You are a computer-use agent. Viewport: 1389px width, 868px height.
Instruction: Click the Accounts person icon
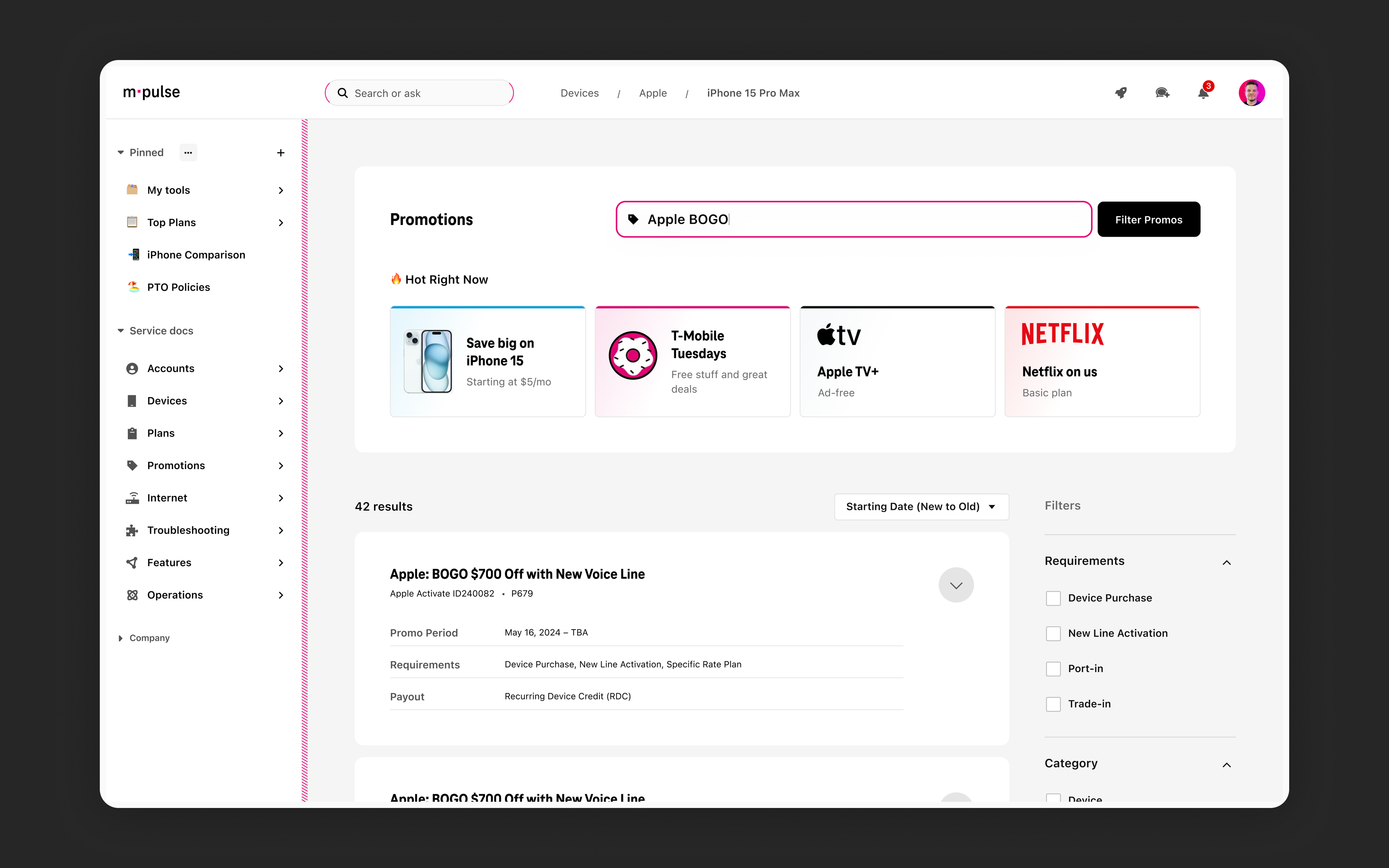[x=132, y=369]
